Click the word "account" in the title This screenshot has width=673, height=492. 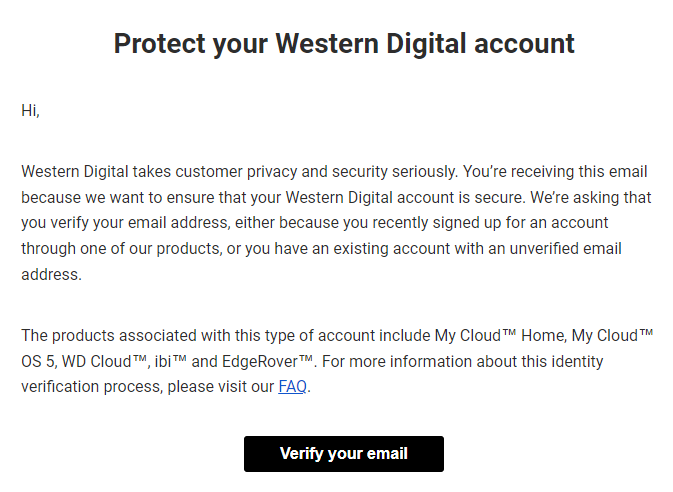[x=524, y=44]
